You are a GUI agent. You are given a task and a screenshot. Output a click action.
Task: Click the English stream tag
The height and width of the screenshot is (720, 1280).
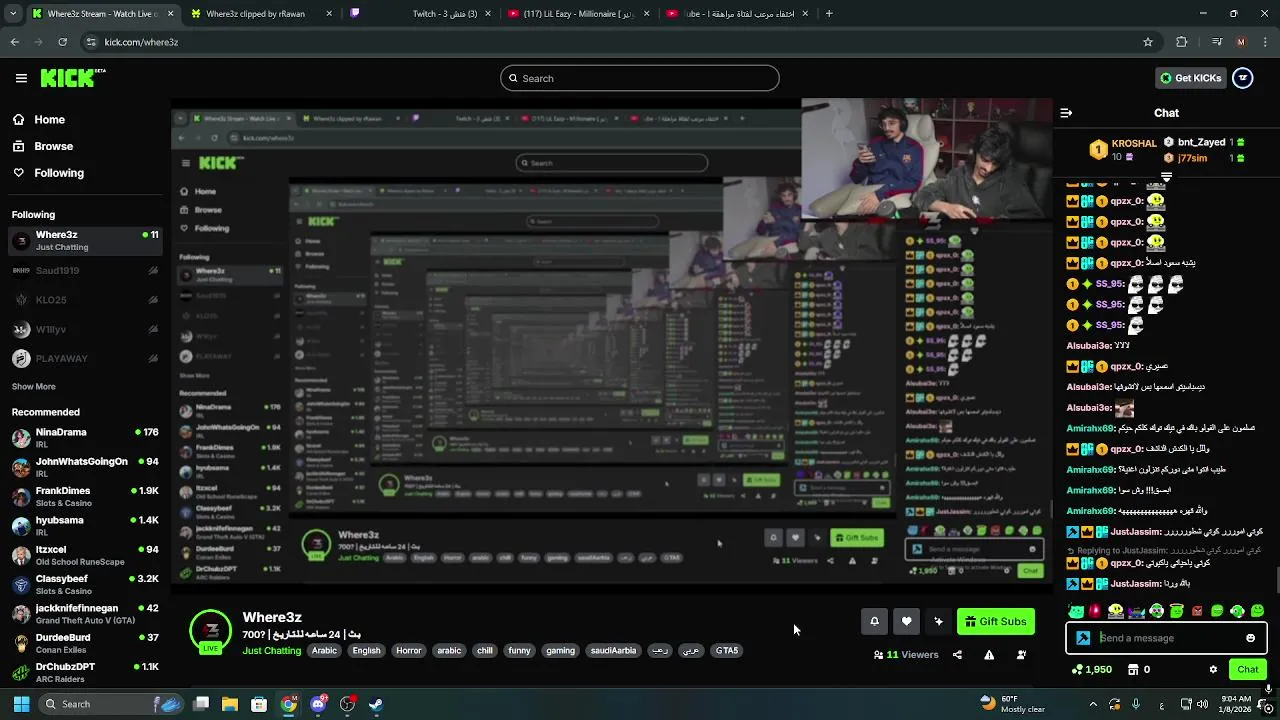[x=366, y=651]
